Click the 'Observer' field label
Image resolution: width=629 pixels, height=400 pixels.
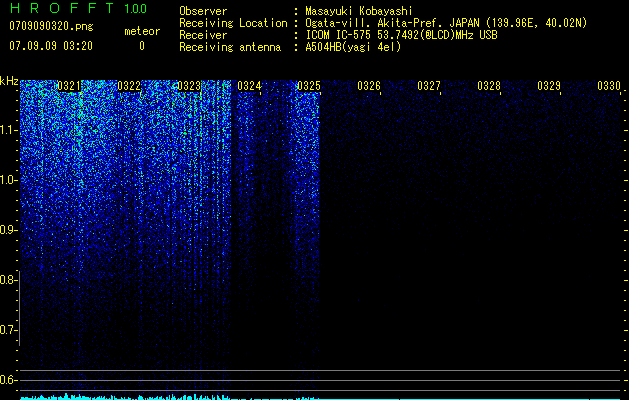point(203,11)
